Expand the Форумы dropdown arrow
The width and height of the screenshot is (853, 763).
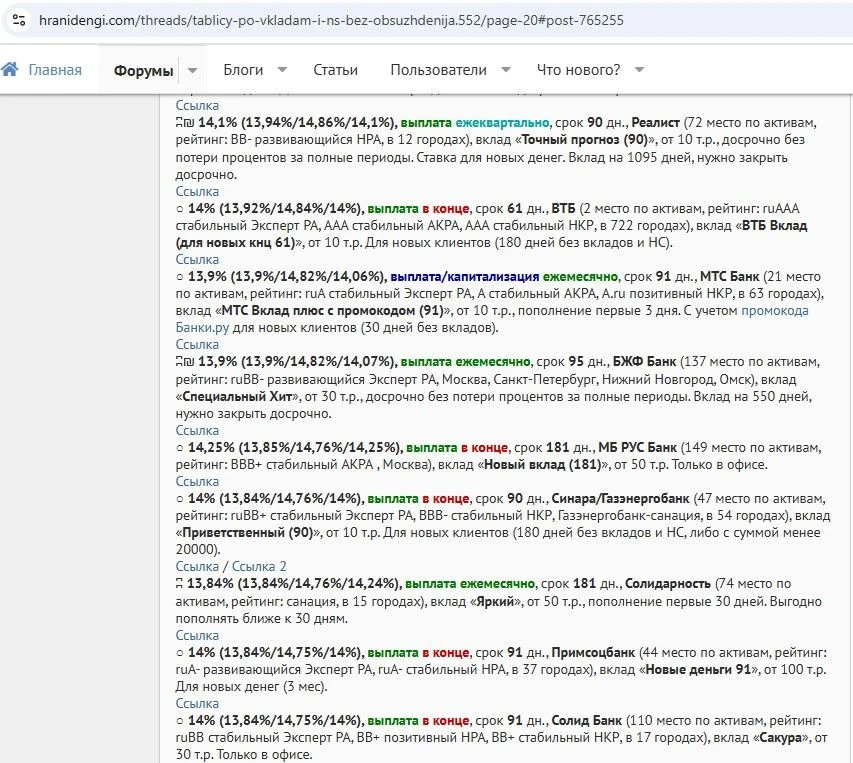(193, 70)
